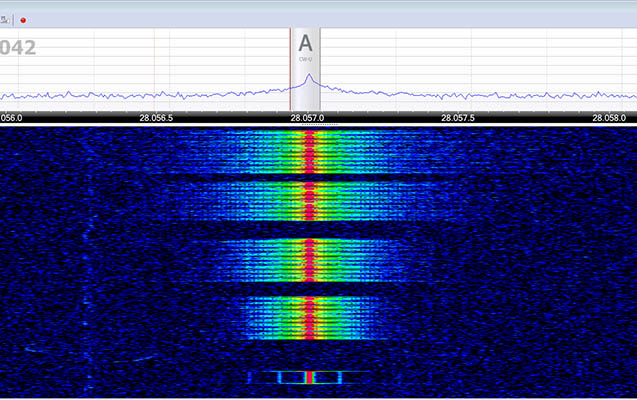Click the red record button
Viewport: 637px width, 400px height.
tap(24, 19)
